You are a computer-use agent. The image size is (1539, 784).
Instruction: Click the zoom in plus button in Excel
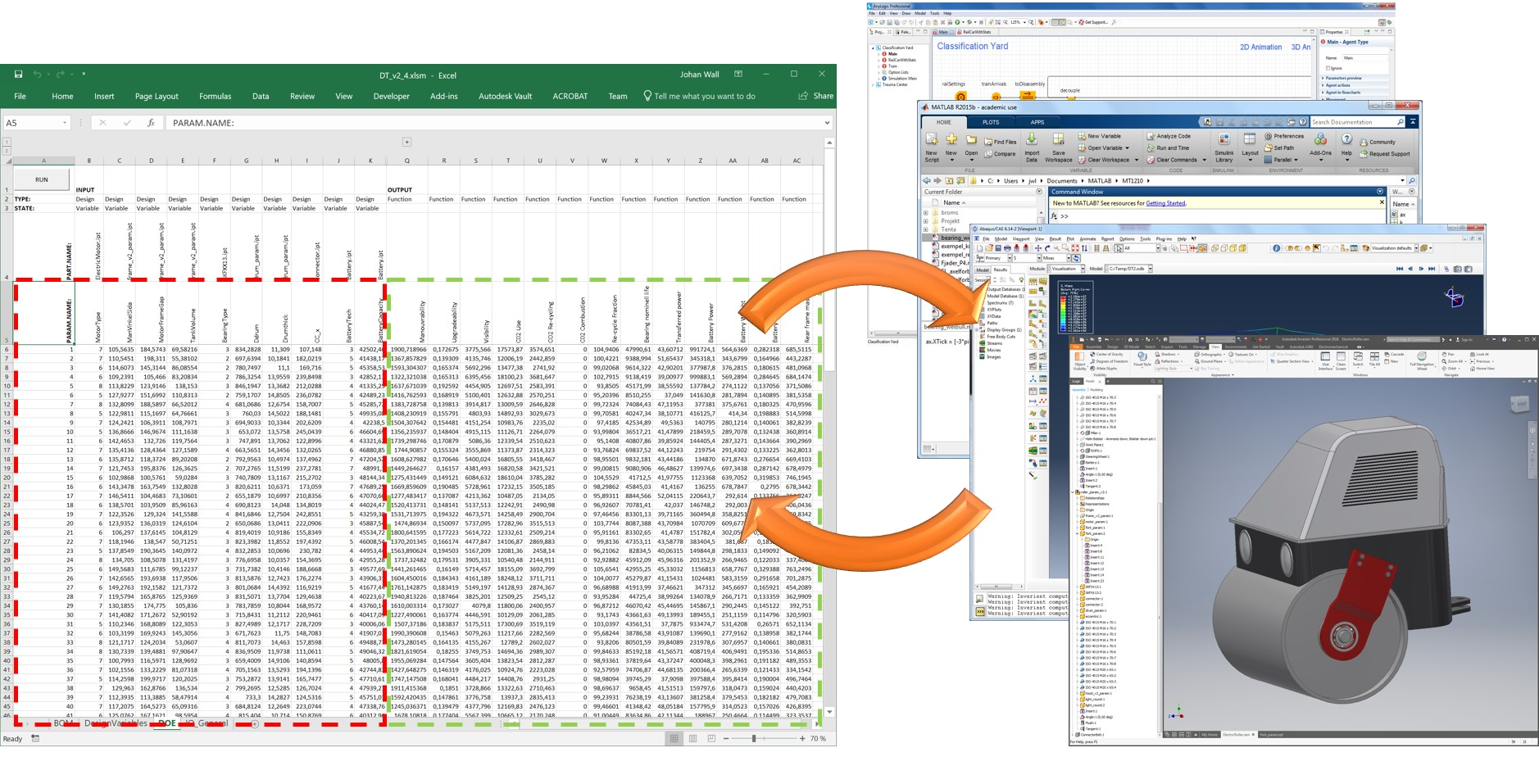point(802,738)
